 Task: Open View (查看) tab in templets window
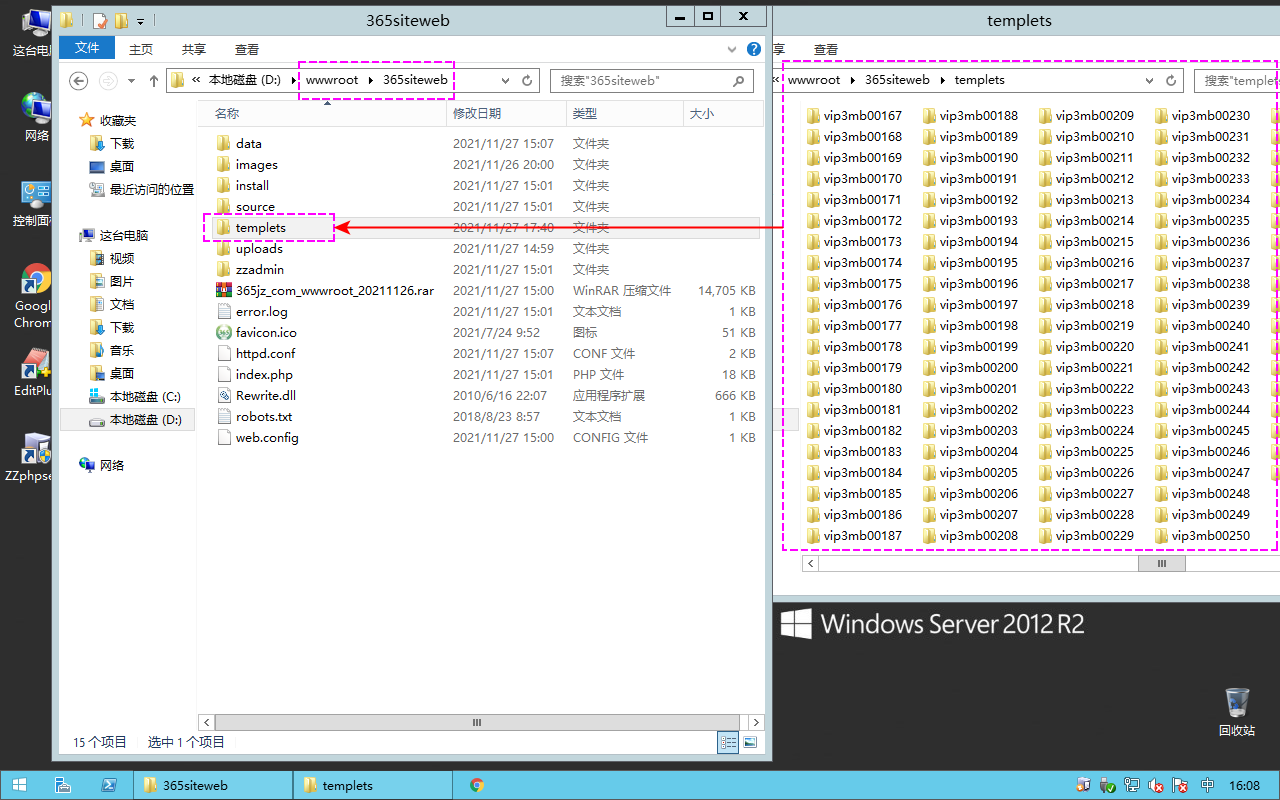(x=826, y=49)
